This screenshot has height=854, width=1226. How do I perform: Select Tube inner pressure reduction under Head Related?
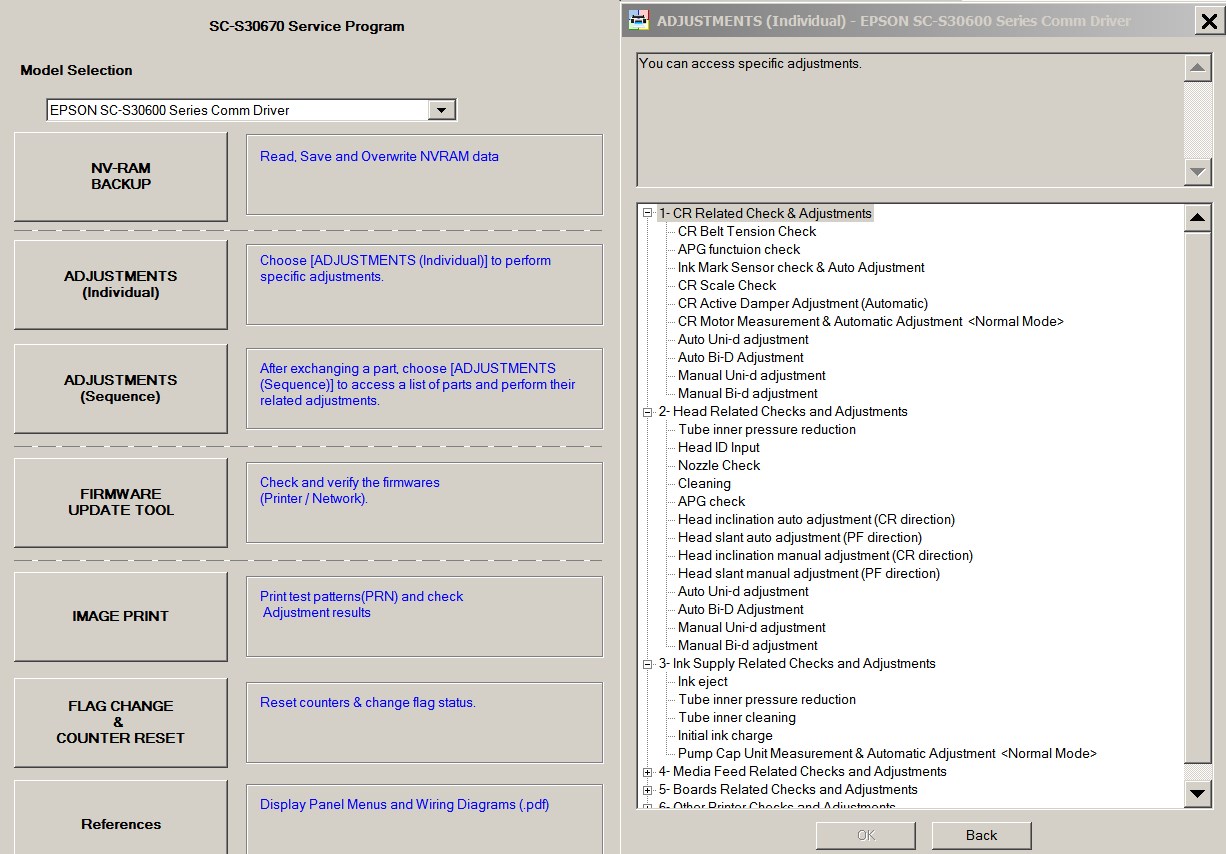click(767, 429)
